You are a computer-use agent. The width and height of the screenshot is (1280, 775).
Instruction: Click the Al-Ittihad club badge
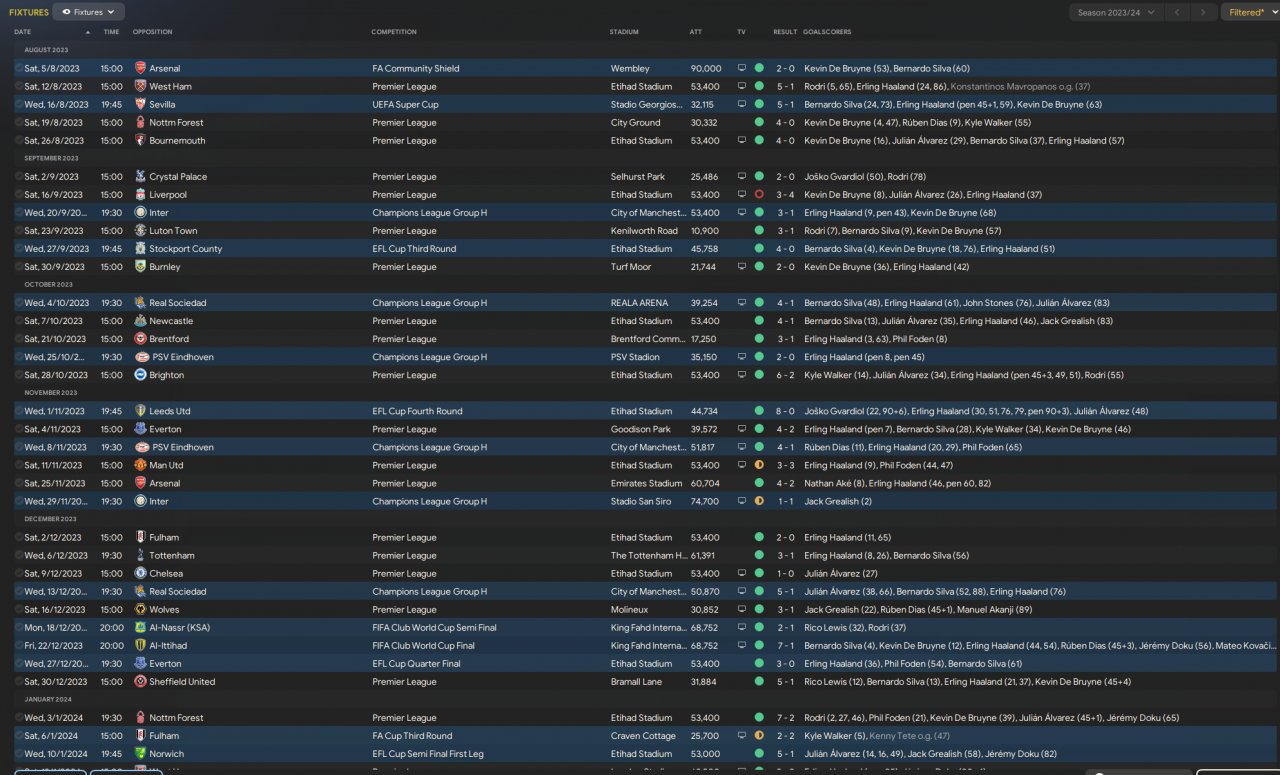click(140, 645)
